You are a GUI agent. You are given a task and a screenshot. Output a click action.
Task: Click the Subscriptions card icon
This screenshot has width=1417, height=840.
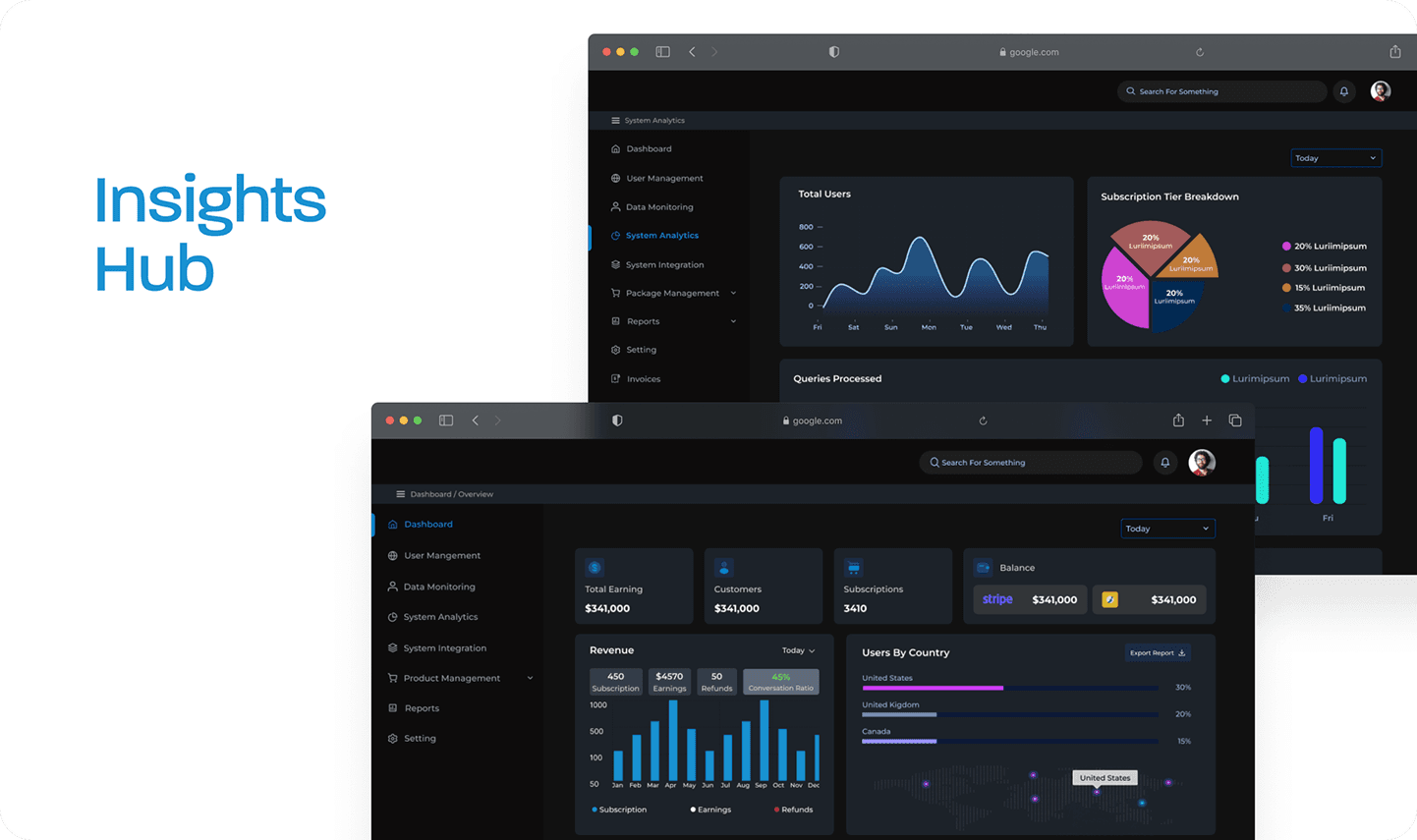854,568
